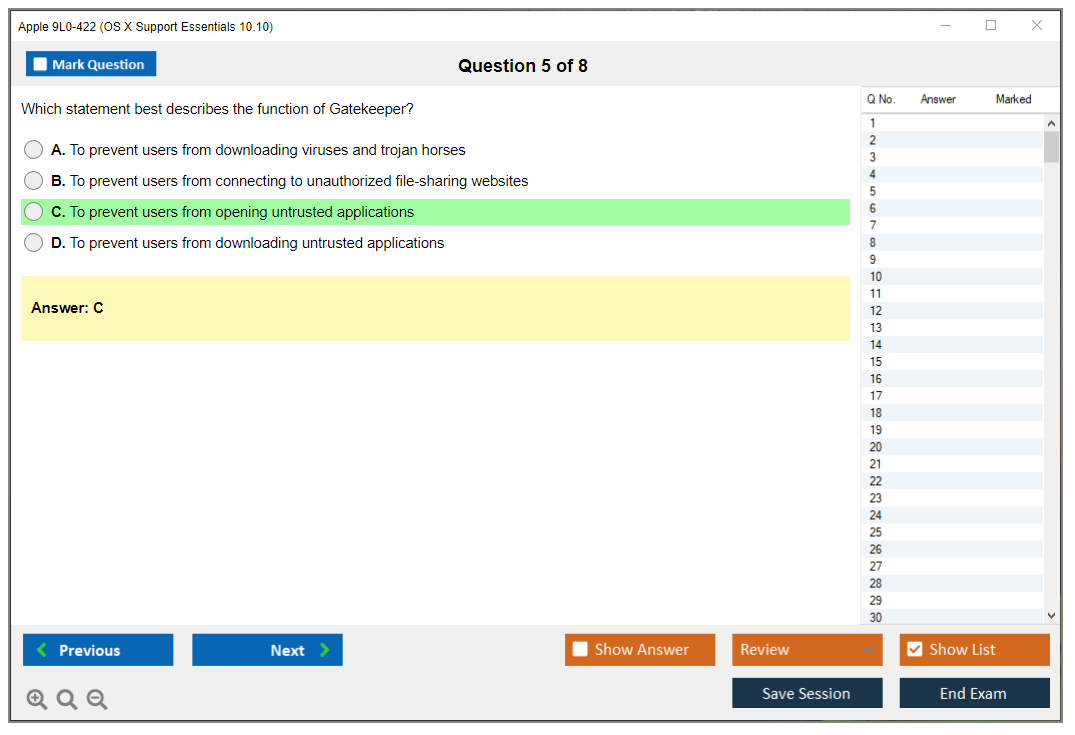This screenshot has height=735, width=1075.
Task: Select answer A about viruses and trojan horses
Action: tap(34, 150)
